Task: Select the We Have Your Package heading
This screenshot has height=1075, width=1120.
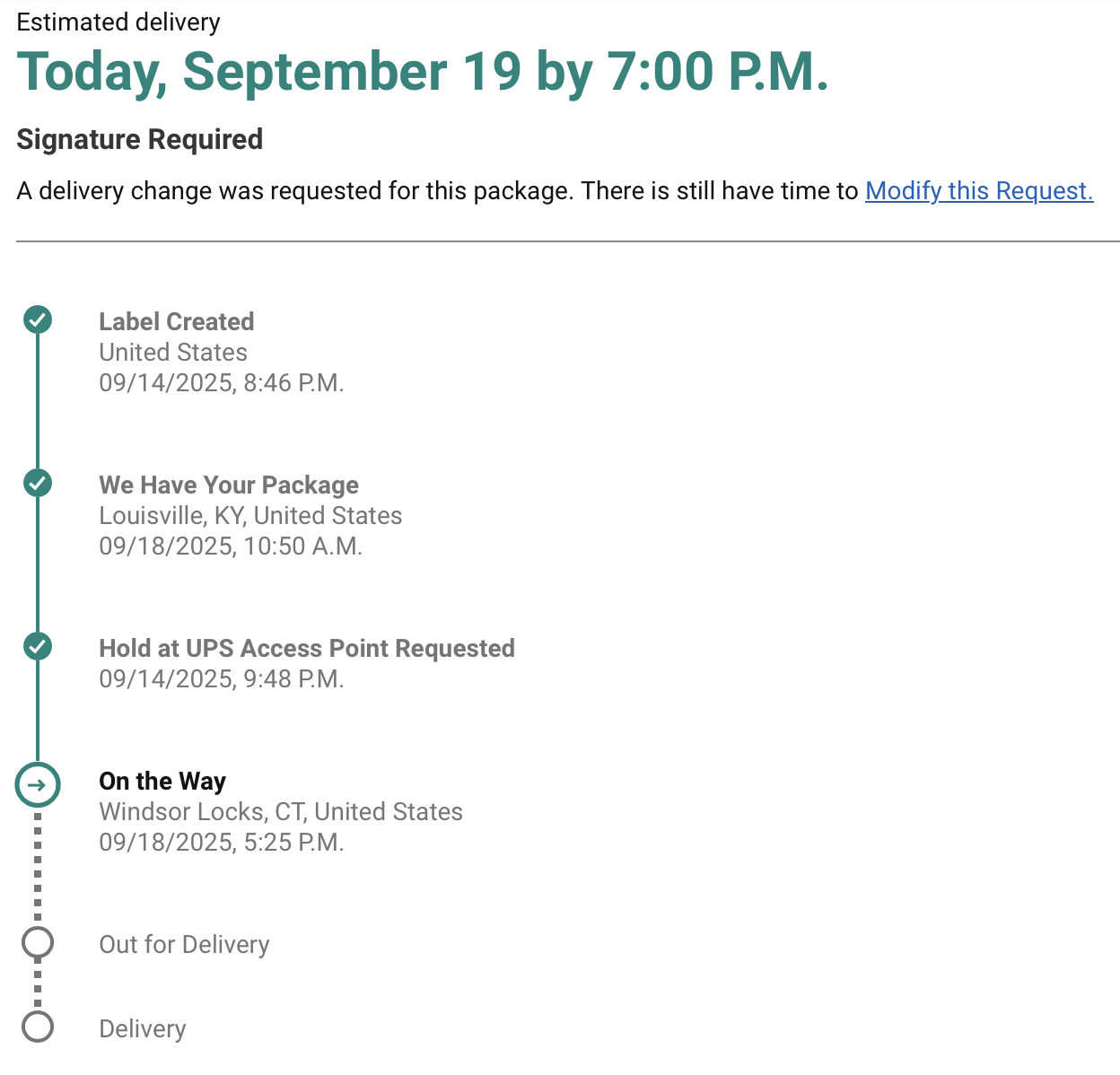Action: (229, 485)
